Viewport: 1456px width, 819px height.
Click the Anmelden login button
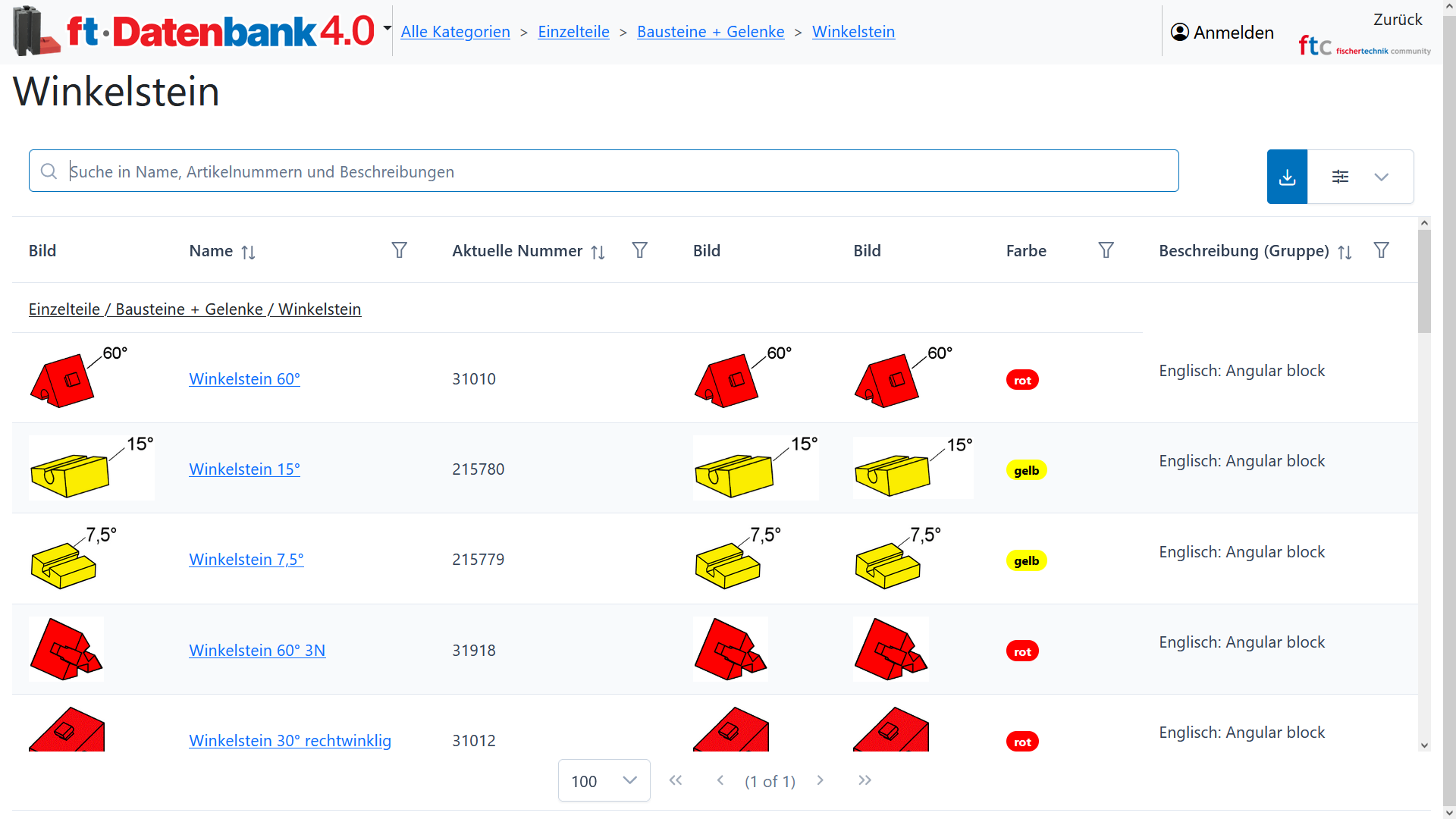1222,32
